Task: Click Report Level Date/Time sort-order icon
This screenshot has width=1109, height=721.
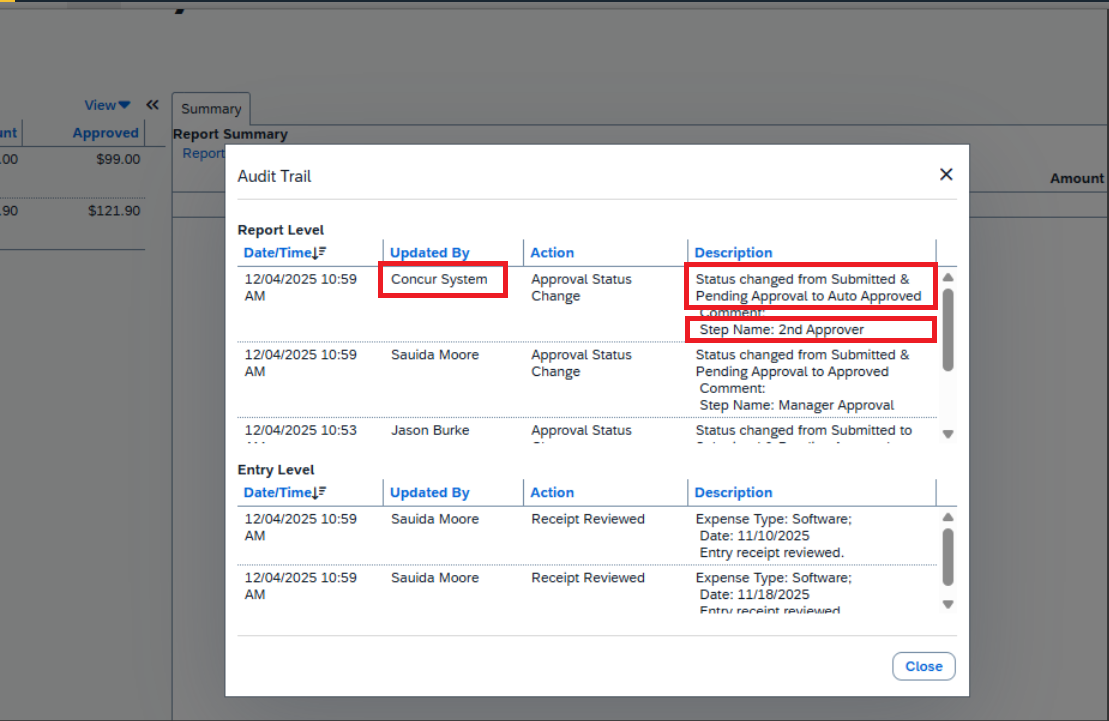Action: tap(320, 253)
